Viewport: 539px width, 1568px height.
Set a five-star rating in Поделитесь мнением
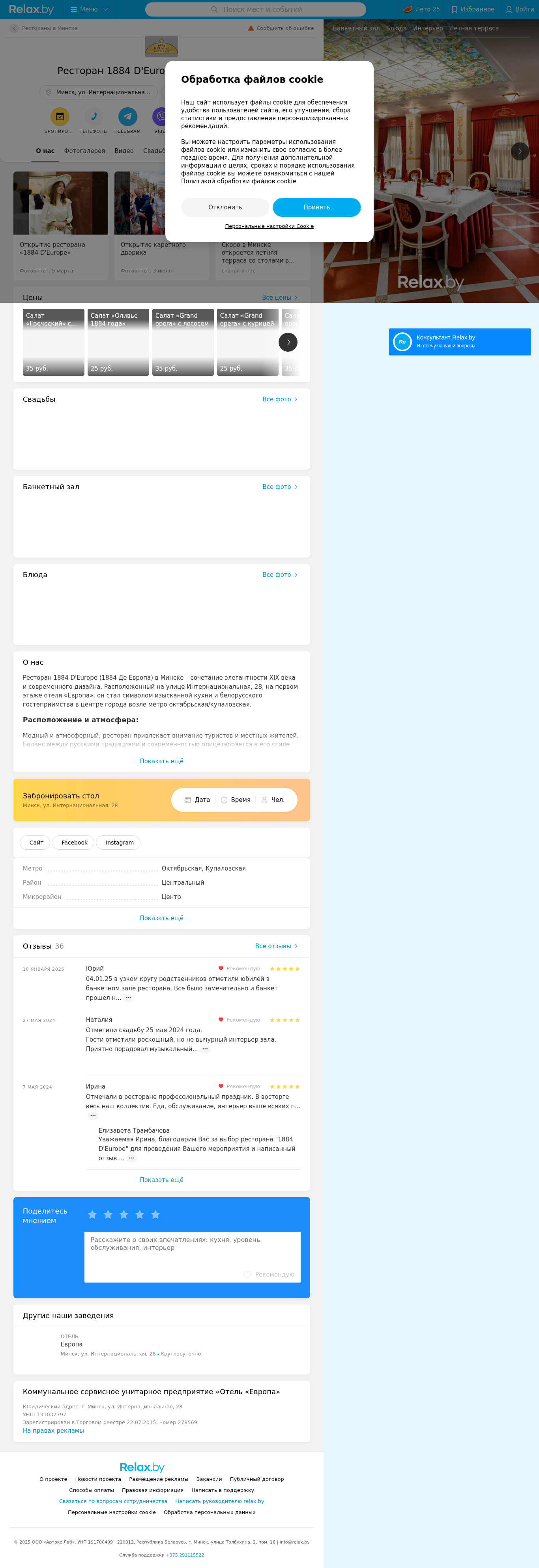[155, 1214]
